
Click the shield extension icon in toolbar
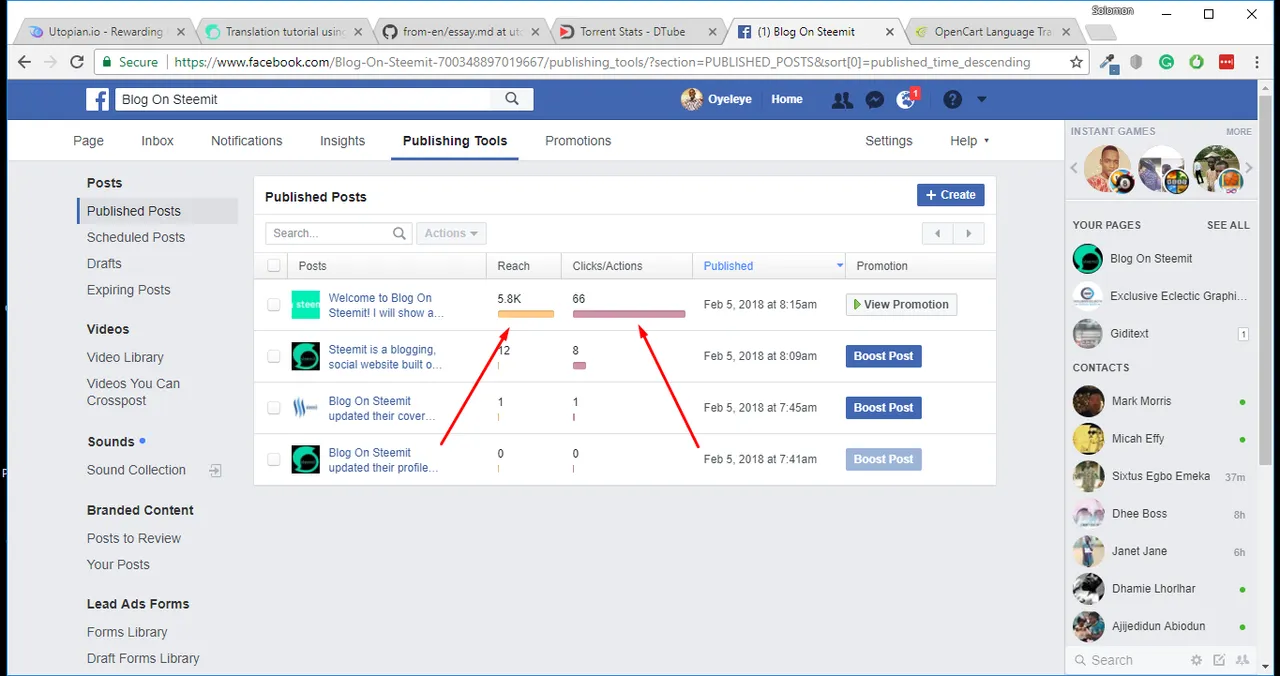pos(1136,62)
